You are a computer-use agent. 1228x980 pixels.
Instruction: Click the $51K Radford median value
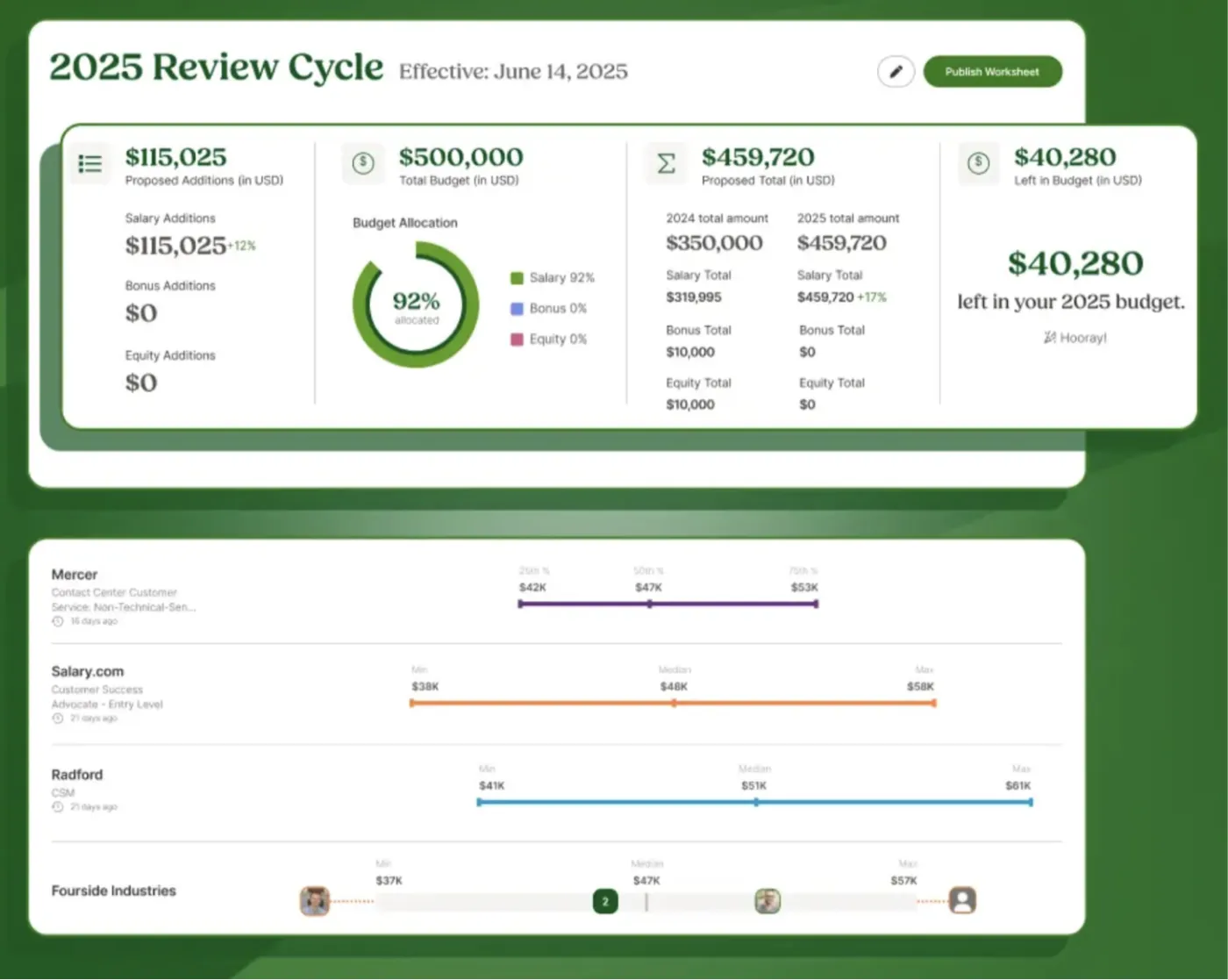click(753, 785)
